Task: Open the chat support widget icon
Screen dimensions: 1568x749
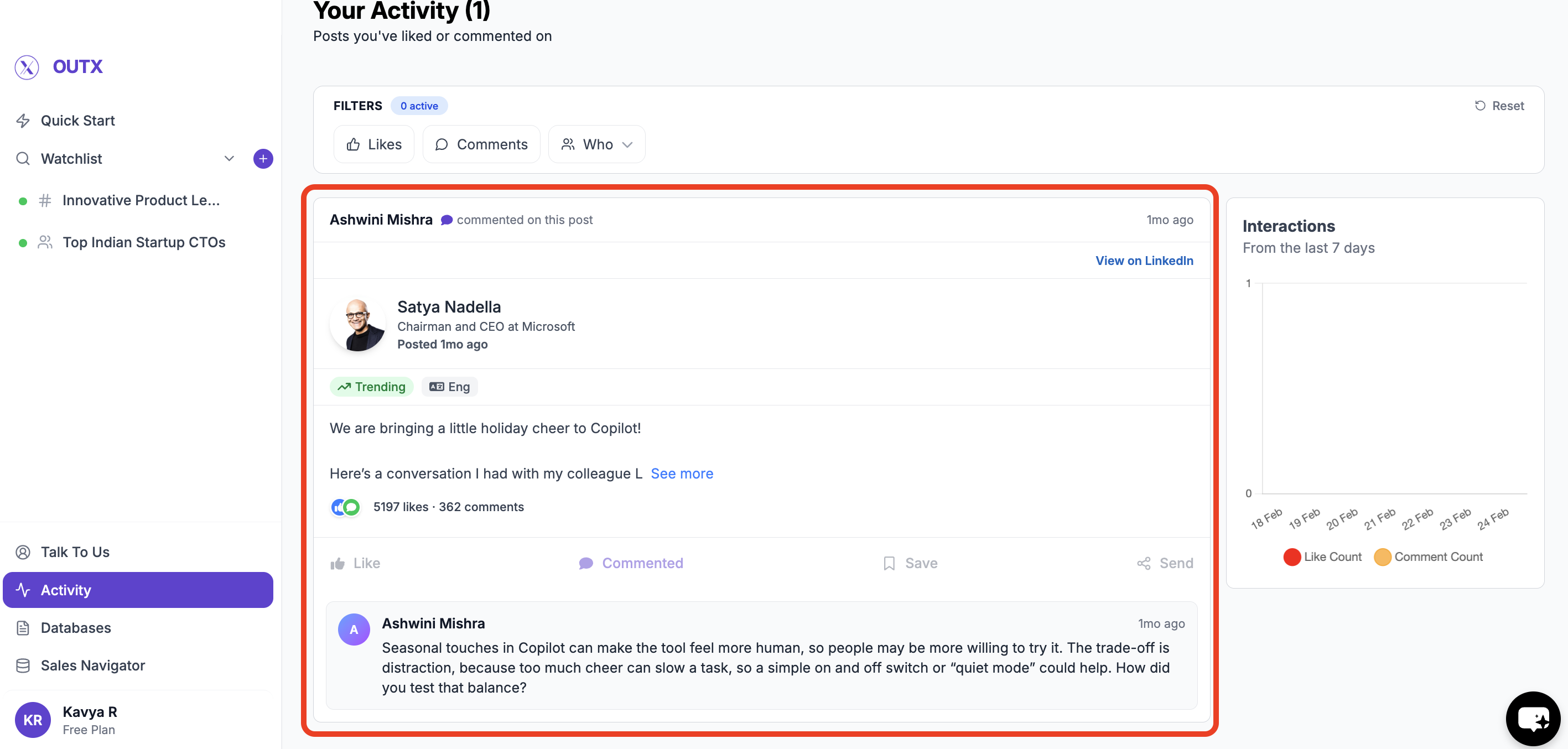Action: (1533, 719)
